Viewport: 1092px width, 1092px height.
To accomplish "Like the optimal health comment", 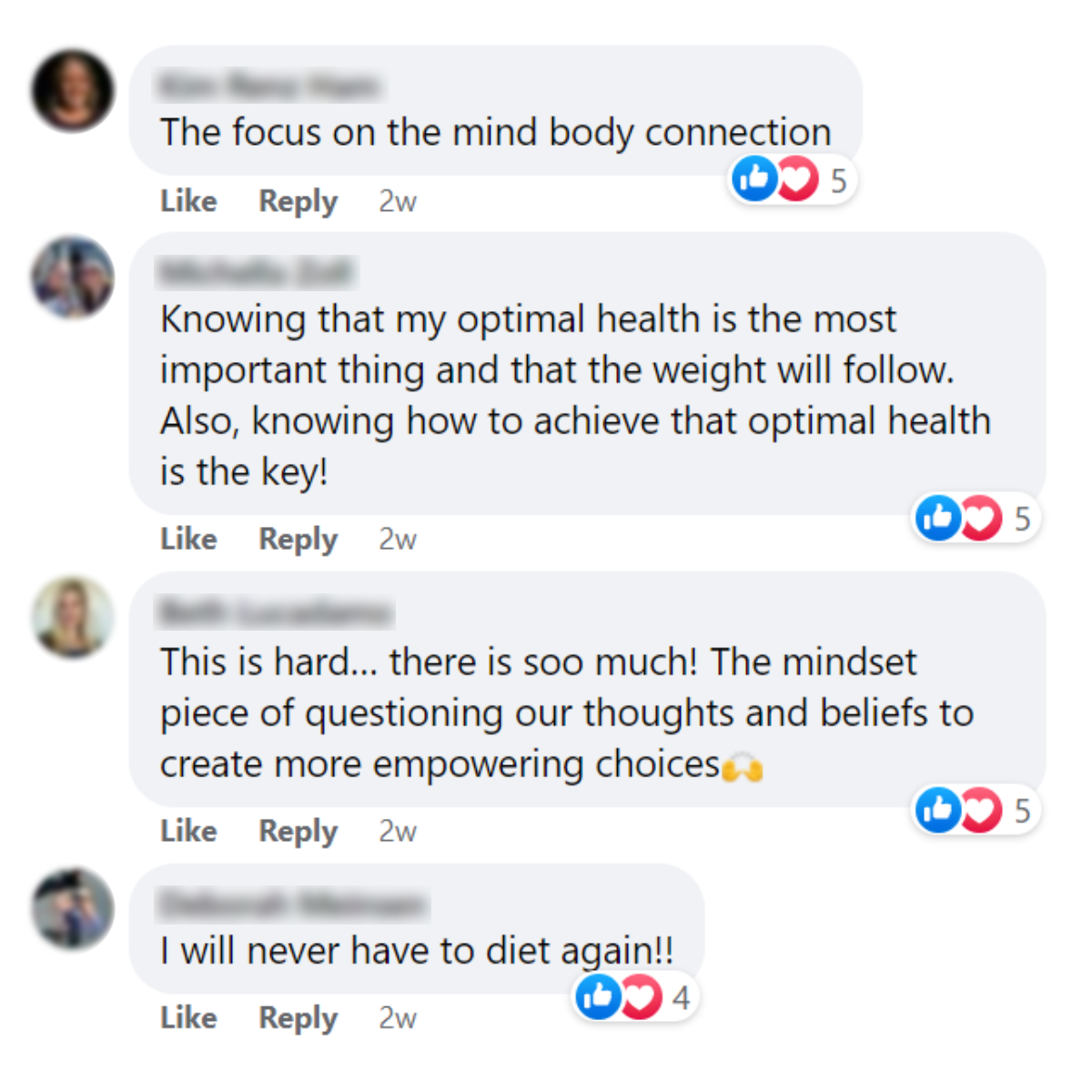I will (x=188, y=539).
